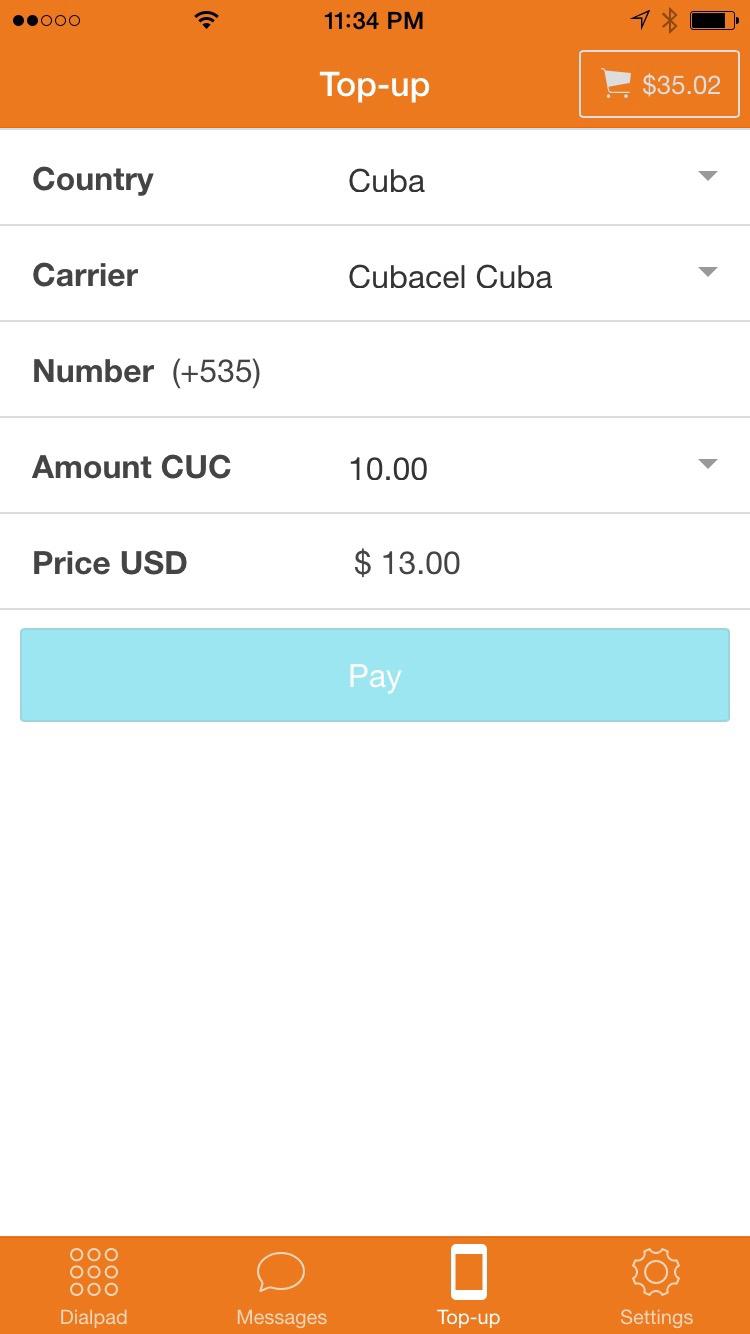Tap the $35.02 balance amount
750x1334 pixels.
click(681, 85)
